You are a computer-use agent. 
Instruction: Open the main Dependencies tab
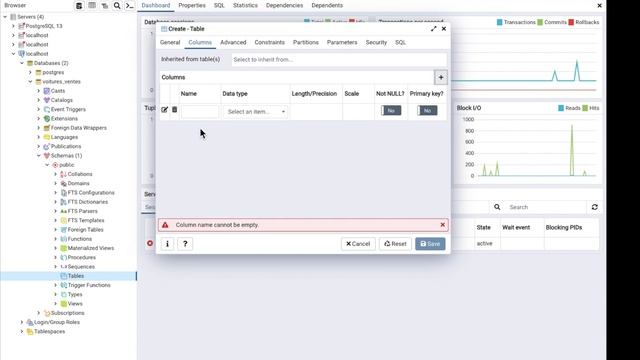(x=284, y=5)
